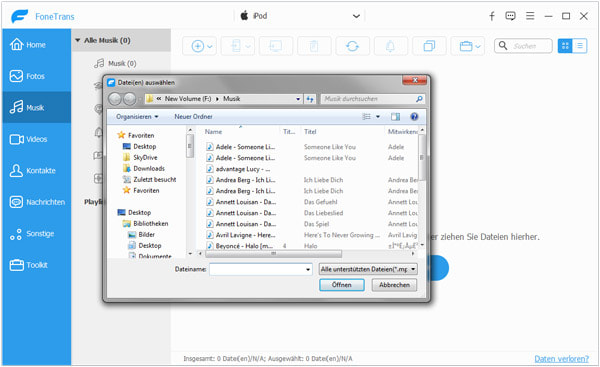Click the refresh sync icon in toolbar
600x367 pixels.
point(352,46)
